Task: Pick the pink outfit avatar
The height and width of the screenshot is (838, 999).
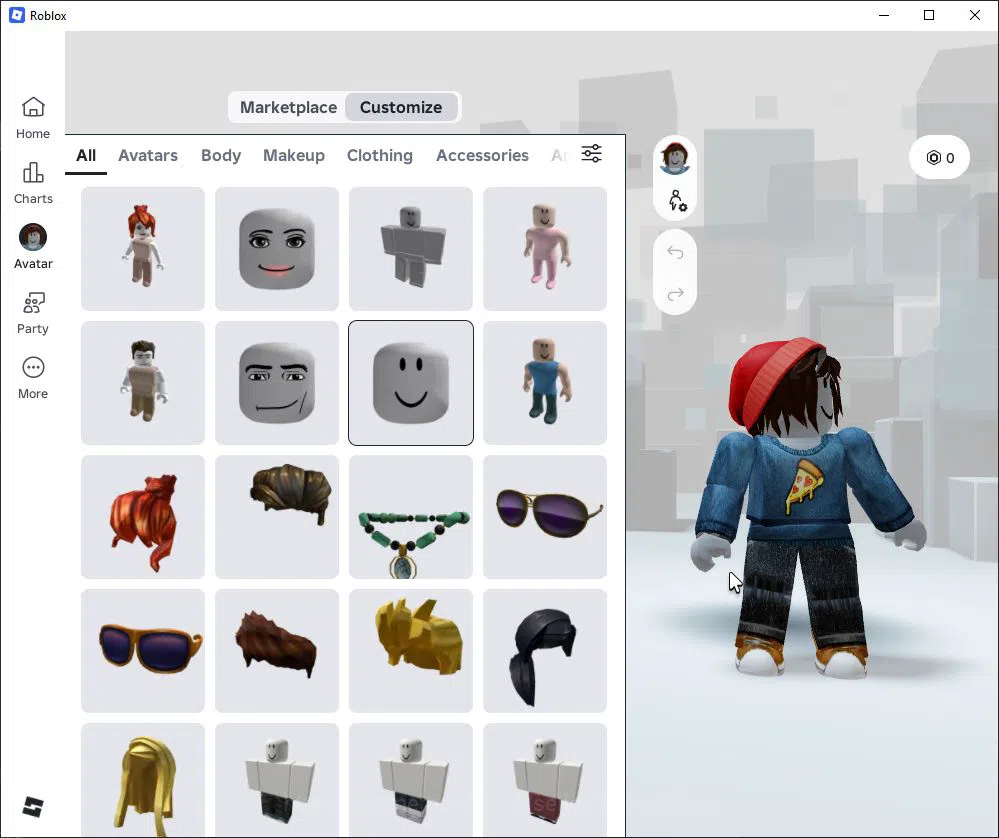Action: (x=545, y=249)
